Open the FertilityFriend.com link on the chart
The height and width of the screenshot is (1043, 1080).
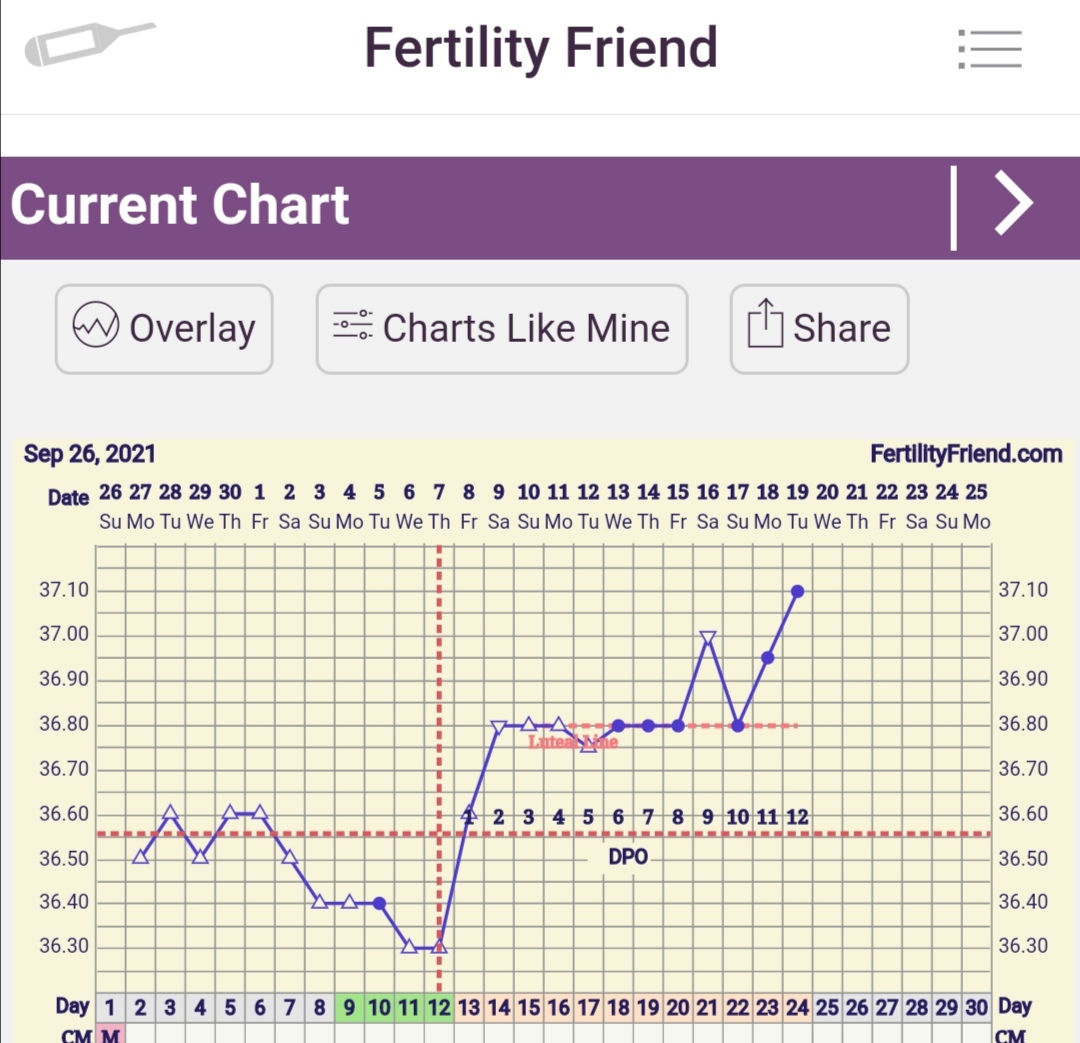click(966, 455)
